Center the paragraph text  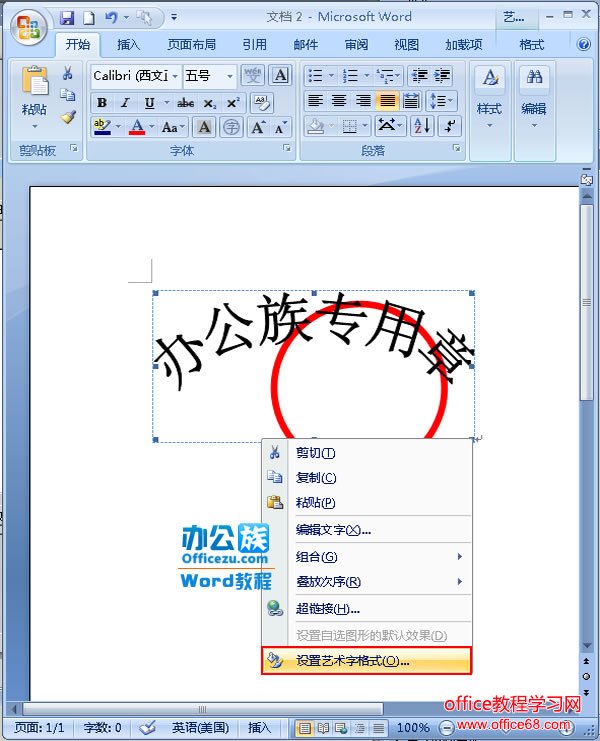pos(339,101)
